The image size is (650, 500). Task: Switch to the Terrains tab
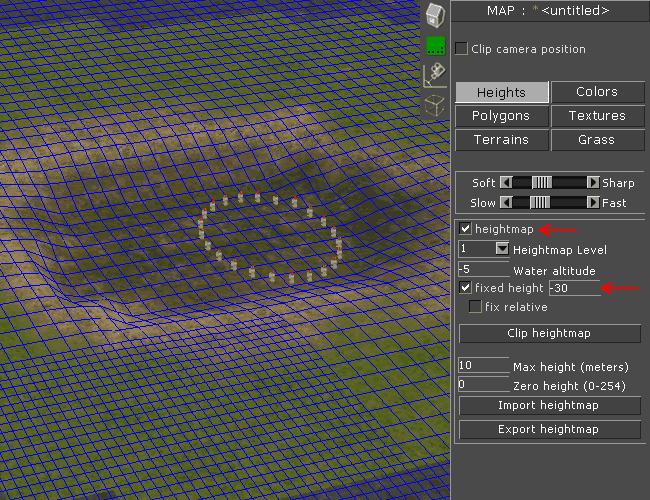click(502, 140)
